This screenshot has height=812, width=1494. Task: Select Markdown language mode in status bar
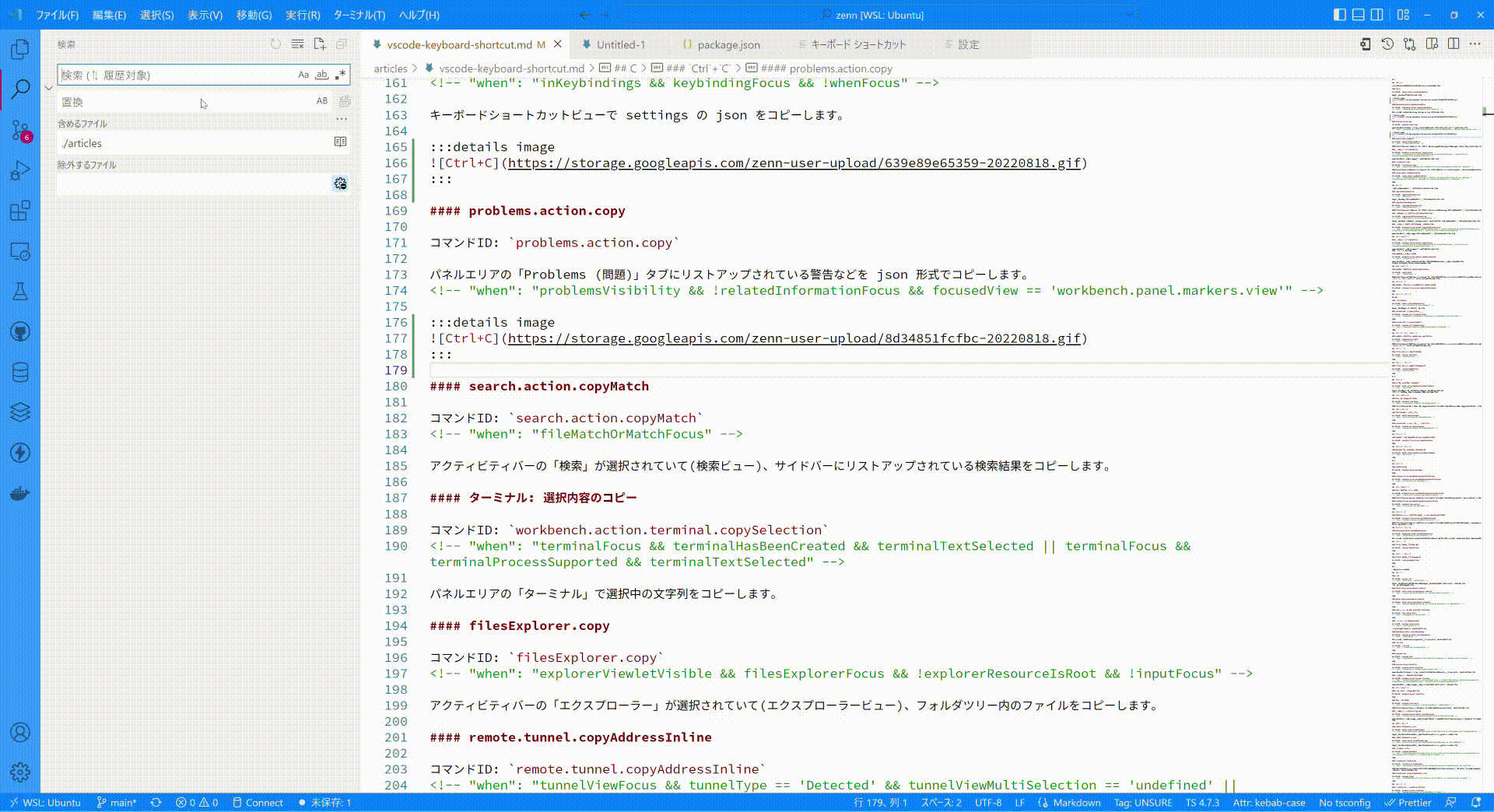click(1077, 803)
